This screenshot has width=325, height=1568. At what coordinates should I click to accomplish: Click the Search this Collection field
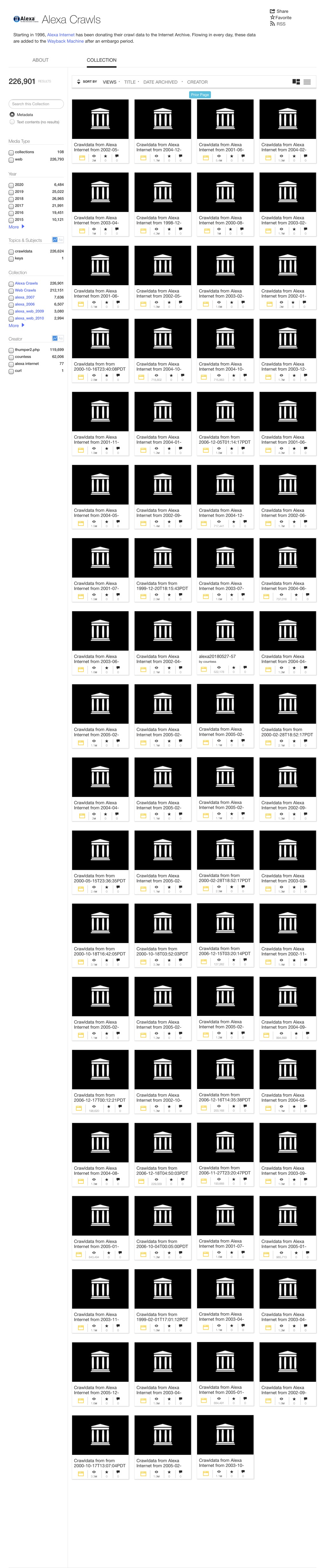pos(36,104)
